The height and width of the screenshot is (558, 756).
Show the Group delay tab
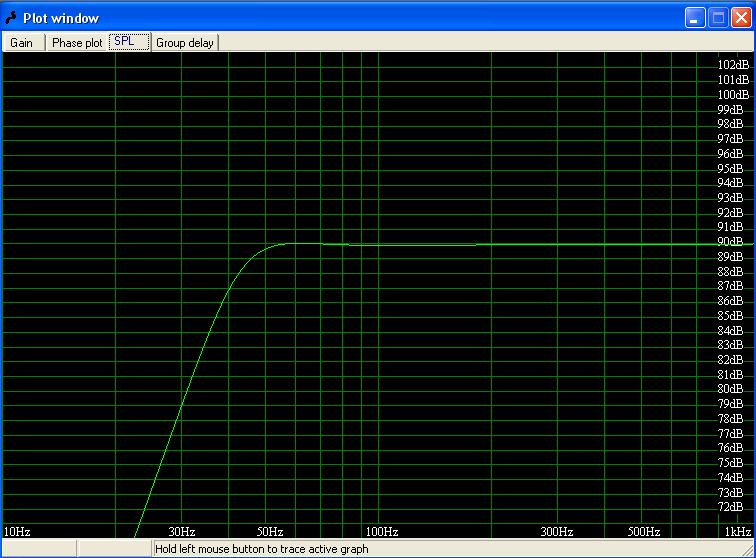click(x=185, y=42)
